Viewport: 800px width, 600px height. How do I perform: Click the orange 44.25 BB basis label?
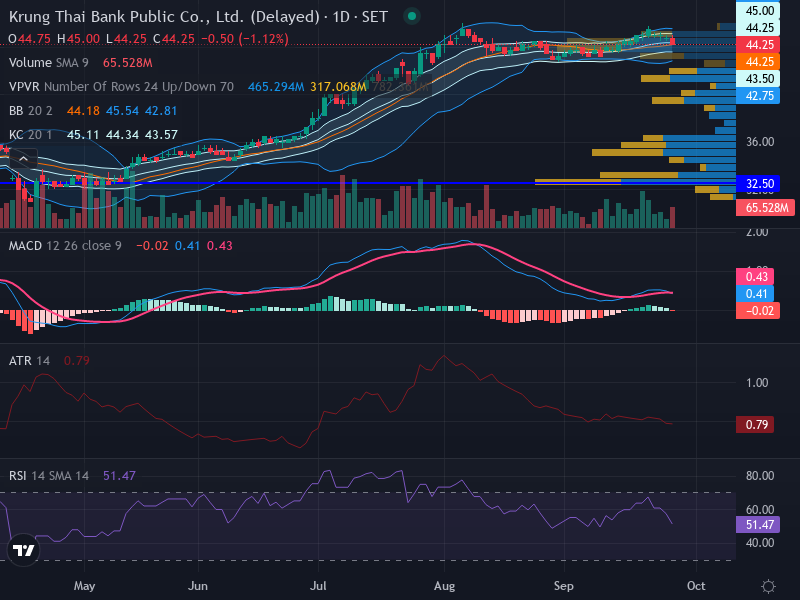[x=759, y=62]
